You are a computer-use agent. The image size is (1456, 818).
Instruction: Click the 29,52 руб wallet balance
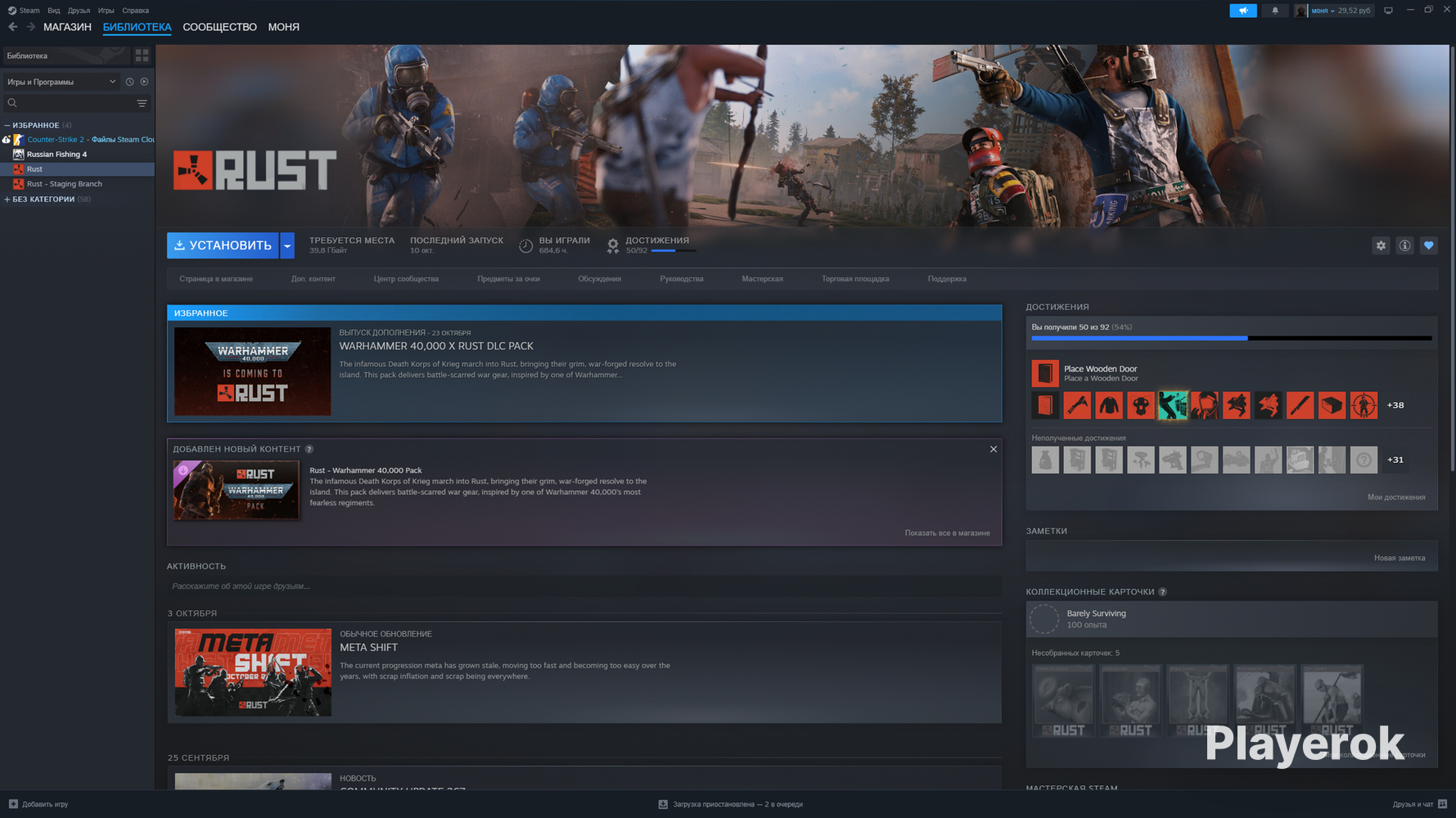tap(1354, 11)
